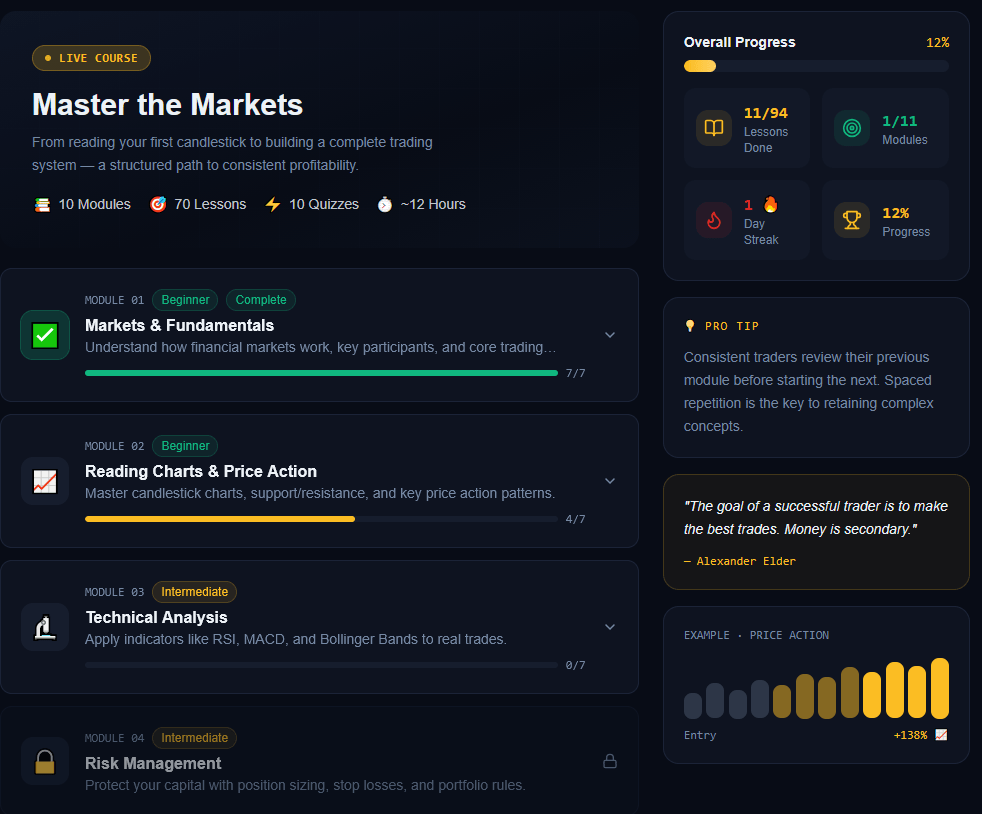Click the flame icon for Day Streak

click(714, 220)
